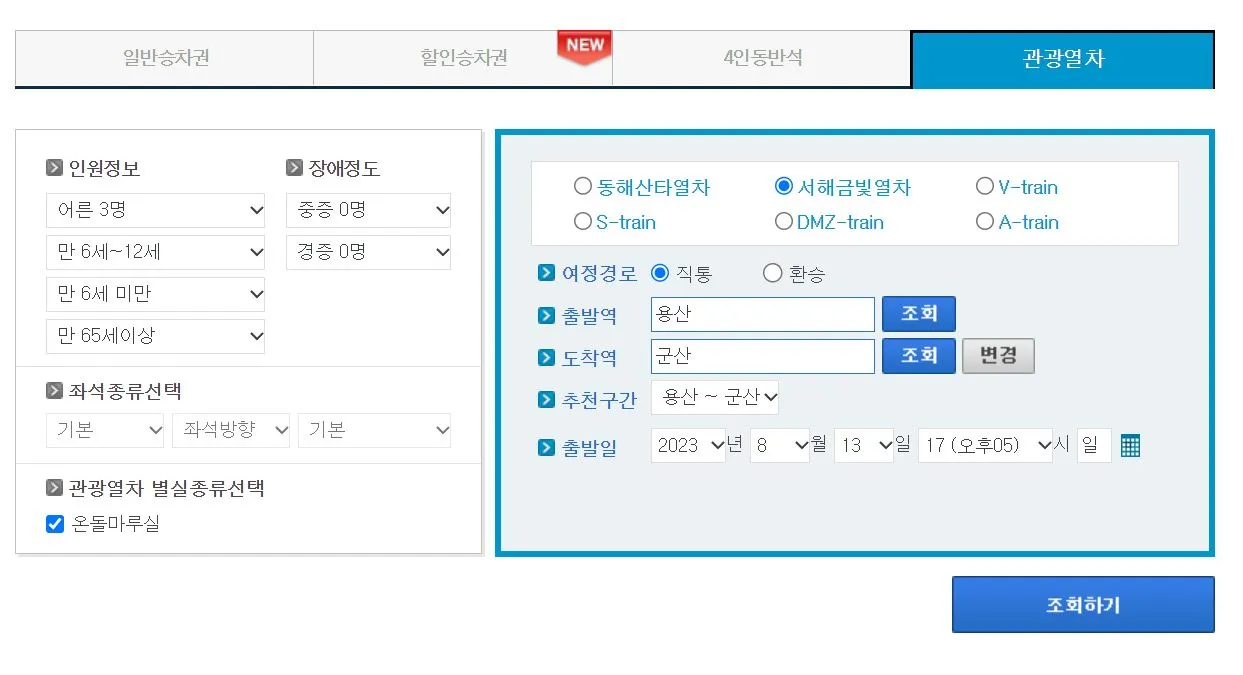The height and width of the screenshot is (675, 1243).
Task: Open the departure hour dropdown showing 오후05
Action: click(985, 445)
